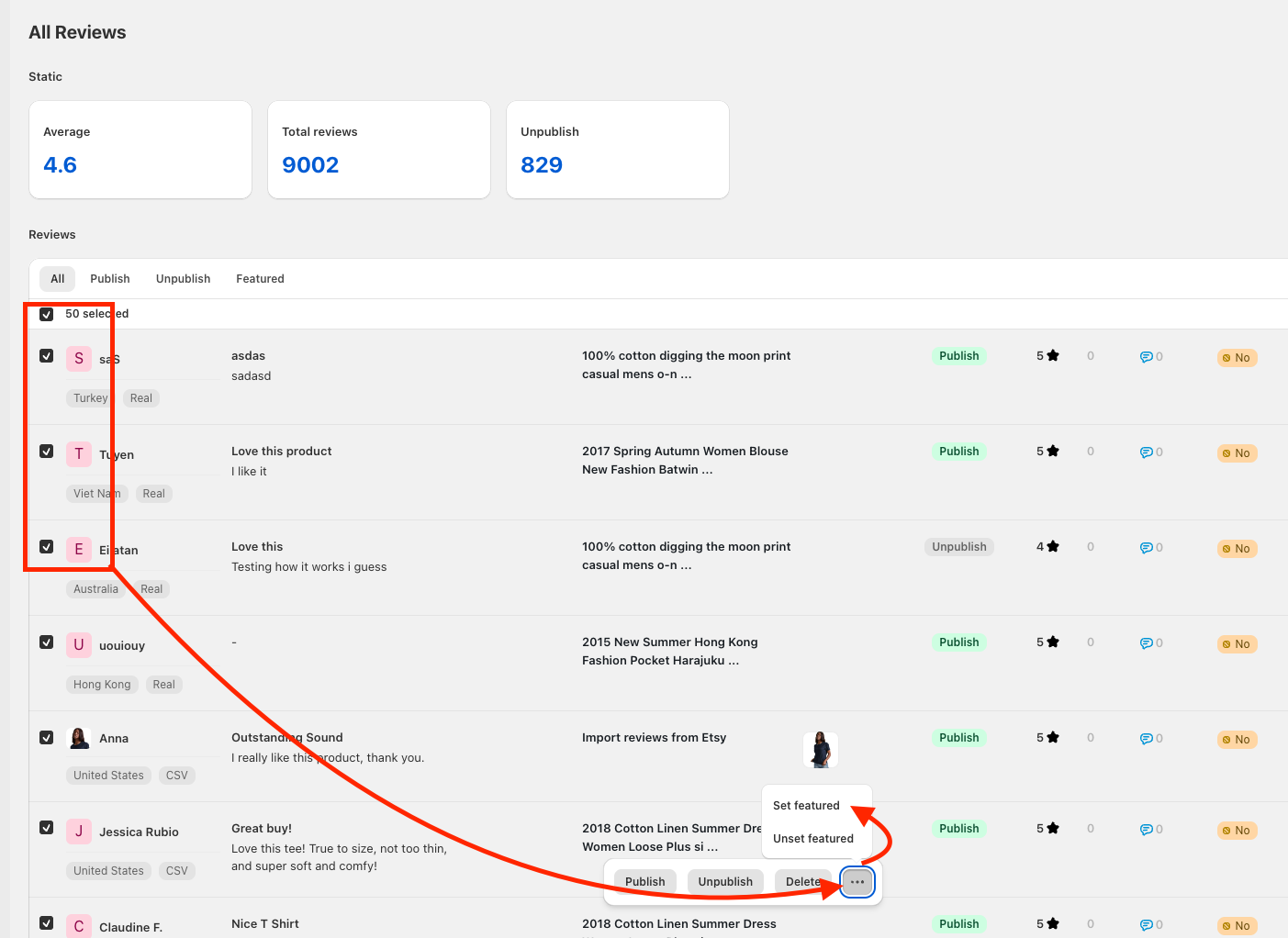This screenshot has height=938, width=1288.
Task: Click the 'Great buy!' review title
Action: pyautogui.click(x=262, y=829)
